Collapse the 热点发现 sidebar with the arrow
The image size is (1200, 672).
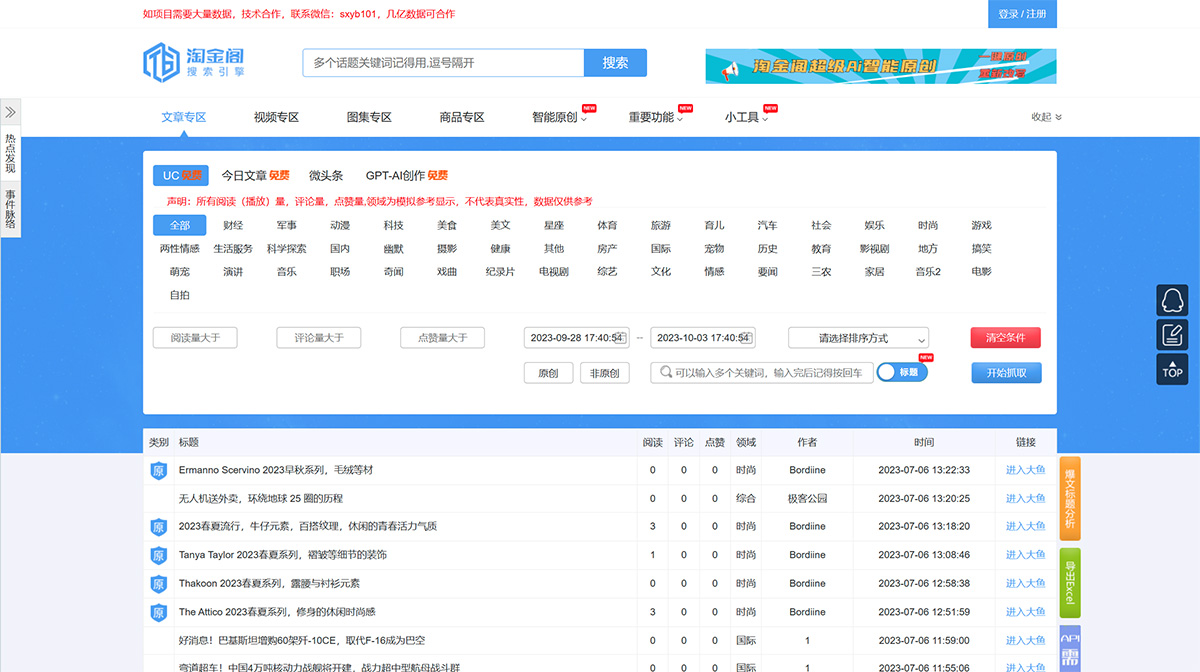(10, 111)
